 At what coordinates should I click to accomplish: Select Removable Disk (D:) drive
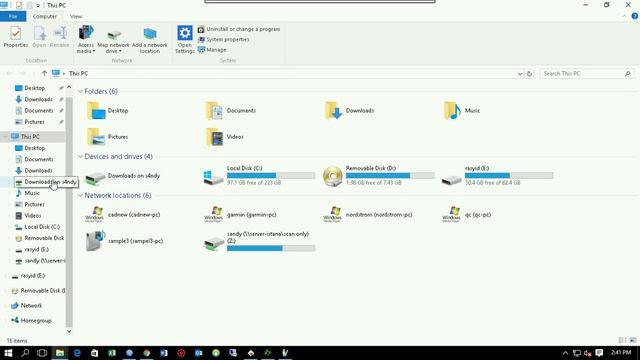(378, 176)
